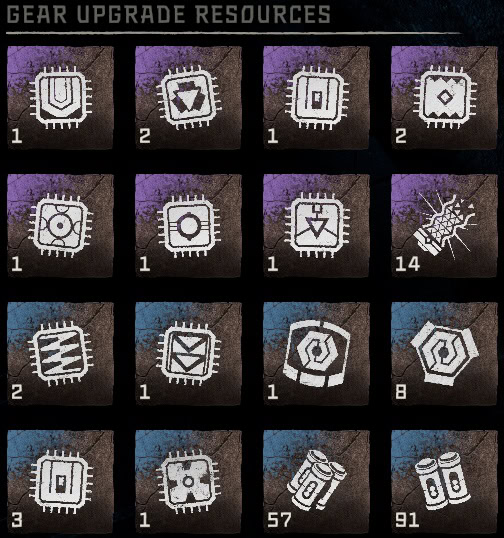This screenshot has height=538, width=504.
Task: Click the 57 quantity label
Action: click(x=279, y=520)
